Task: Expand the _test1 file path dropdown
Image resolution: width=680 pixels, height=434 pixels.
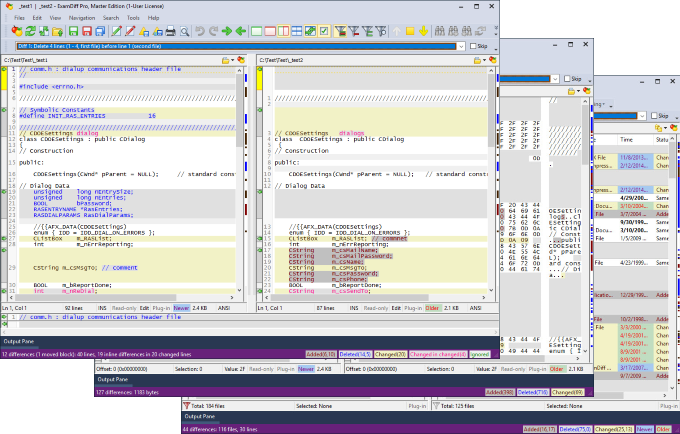Action: tap(230, 60)
